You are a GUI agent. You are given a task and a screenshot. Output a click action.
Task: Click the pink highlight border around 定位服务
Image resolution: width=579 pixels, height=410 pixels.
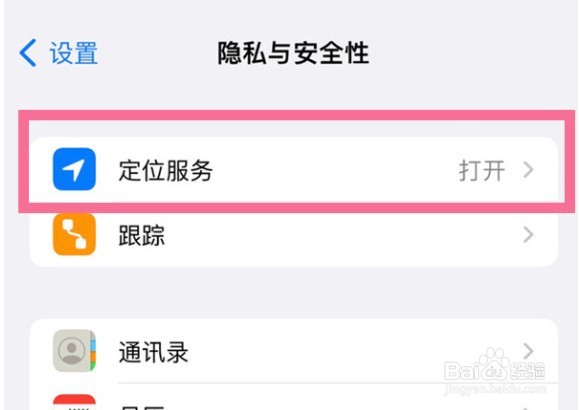tap(297, 115)
